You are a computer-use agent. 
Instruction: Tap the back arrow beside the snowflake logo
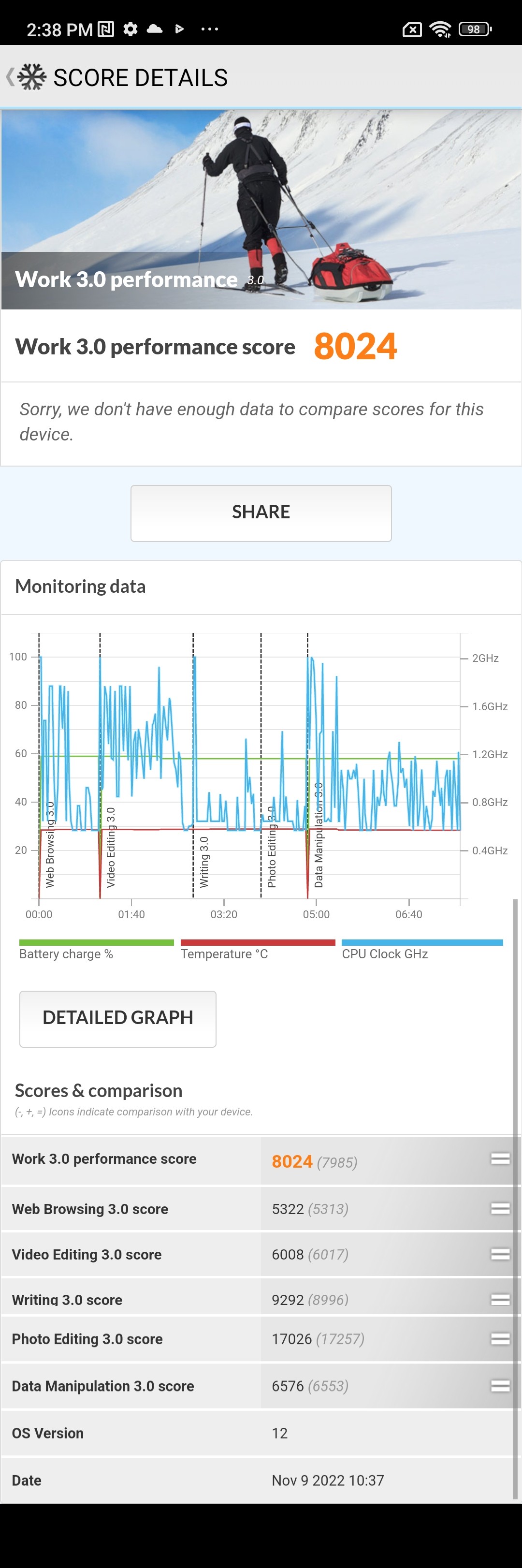(x=9, y=77)
